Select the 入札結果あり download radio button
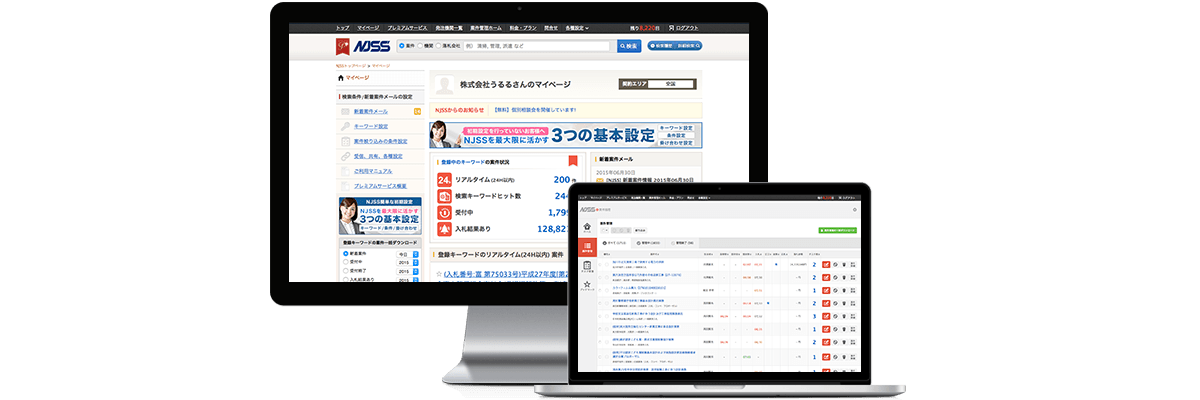1200x400 pixels. pyautogui.click(x=345, y=281)
